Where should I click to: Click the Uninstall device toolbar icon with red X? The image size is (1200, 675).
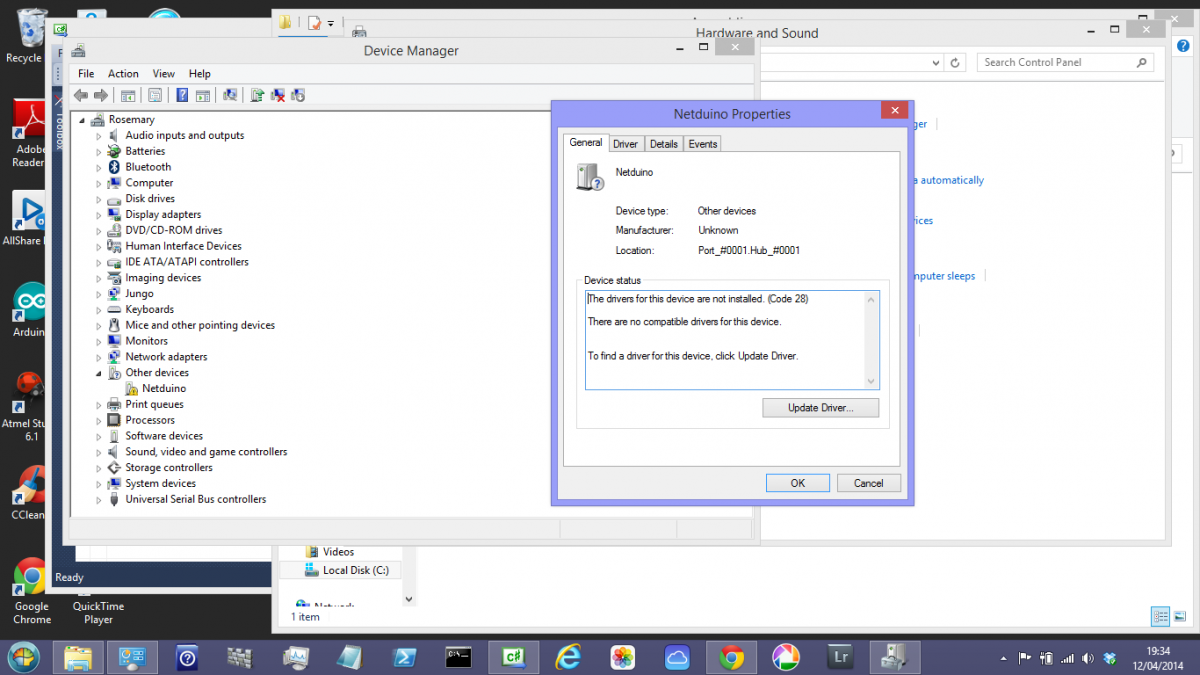278,95
